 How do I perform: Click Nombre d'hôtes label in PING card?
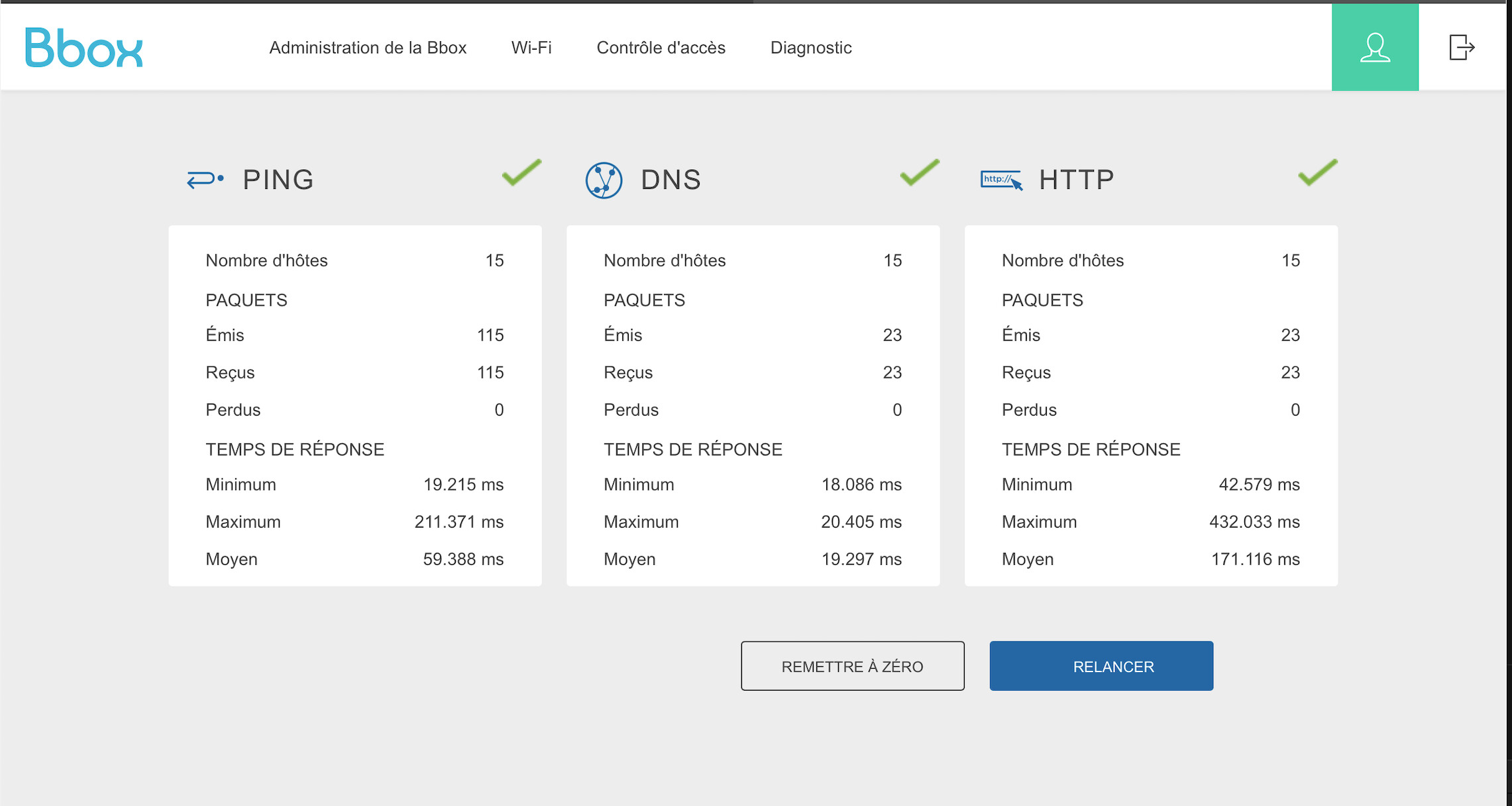pyautogui.click(x=266, y=260)
